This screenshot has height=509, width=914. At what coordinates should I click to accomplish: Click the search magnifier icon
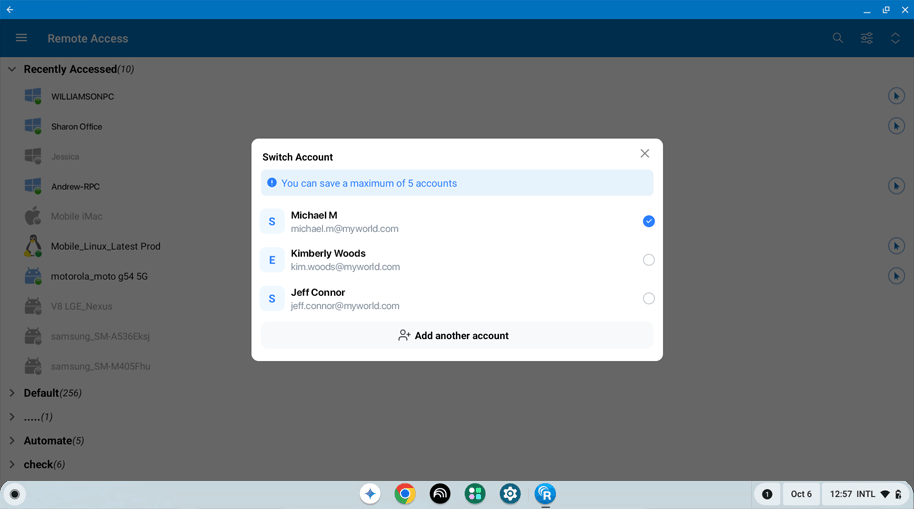pos(838,38)
